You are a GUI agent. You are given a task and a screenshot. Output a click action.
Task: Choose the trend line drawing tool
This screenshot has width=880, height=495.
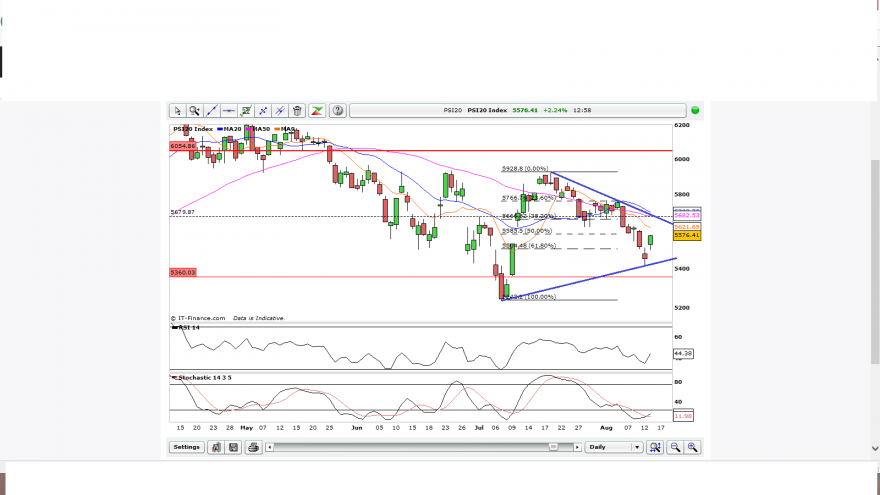pyautogui.click(x=212, y=111)
